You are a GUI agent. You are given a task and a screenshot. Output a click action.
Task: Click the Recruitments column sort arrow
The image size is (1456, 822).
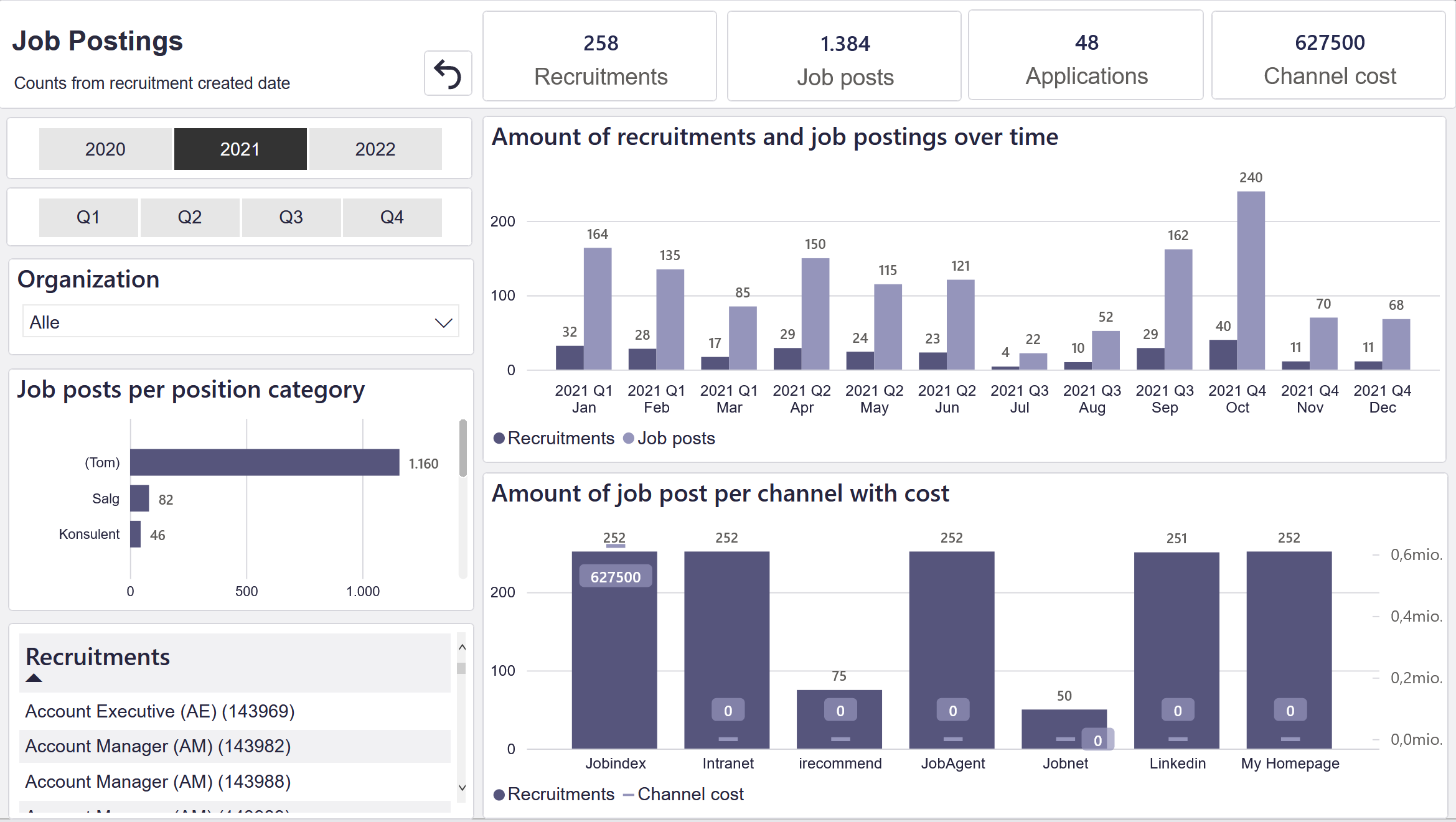[34, 678]
